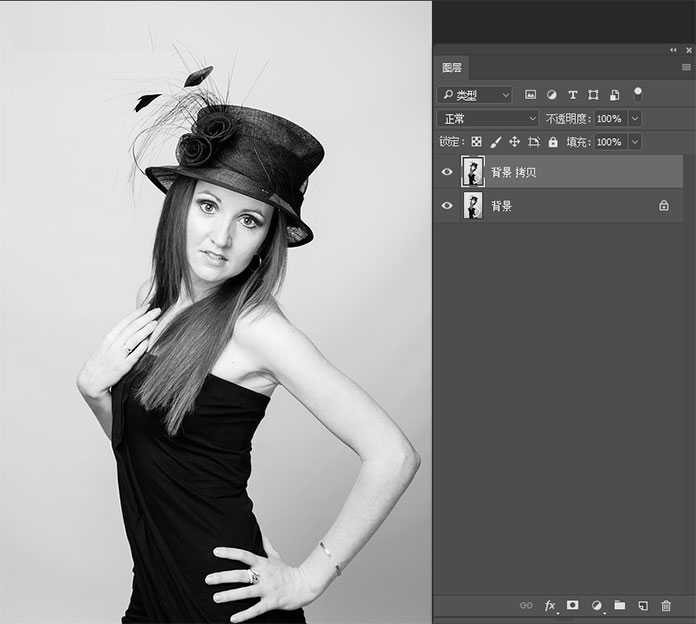
Task: Click the 填充 fill percentage field
Action: coord(608,142)
